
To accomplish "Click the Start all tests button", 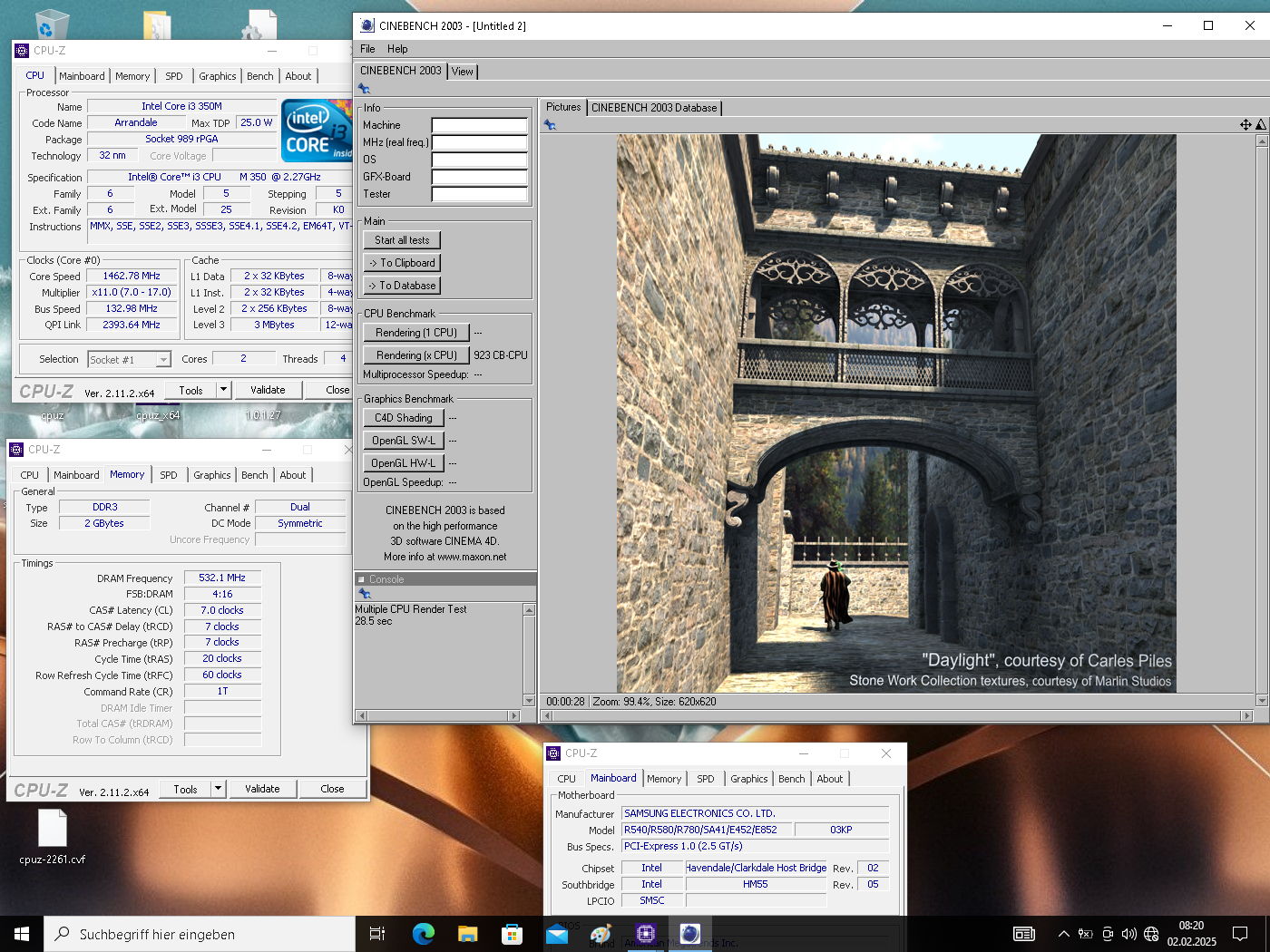I will (402, 240).
